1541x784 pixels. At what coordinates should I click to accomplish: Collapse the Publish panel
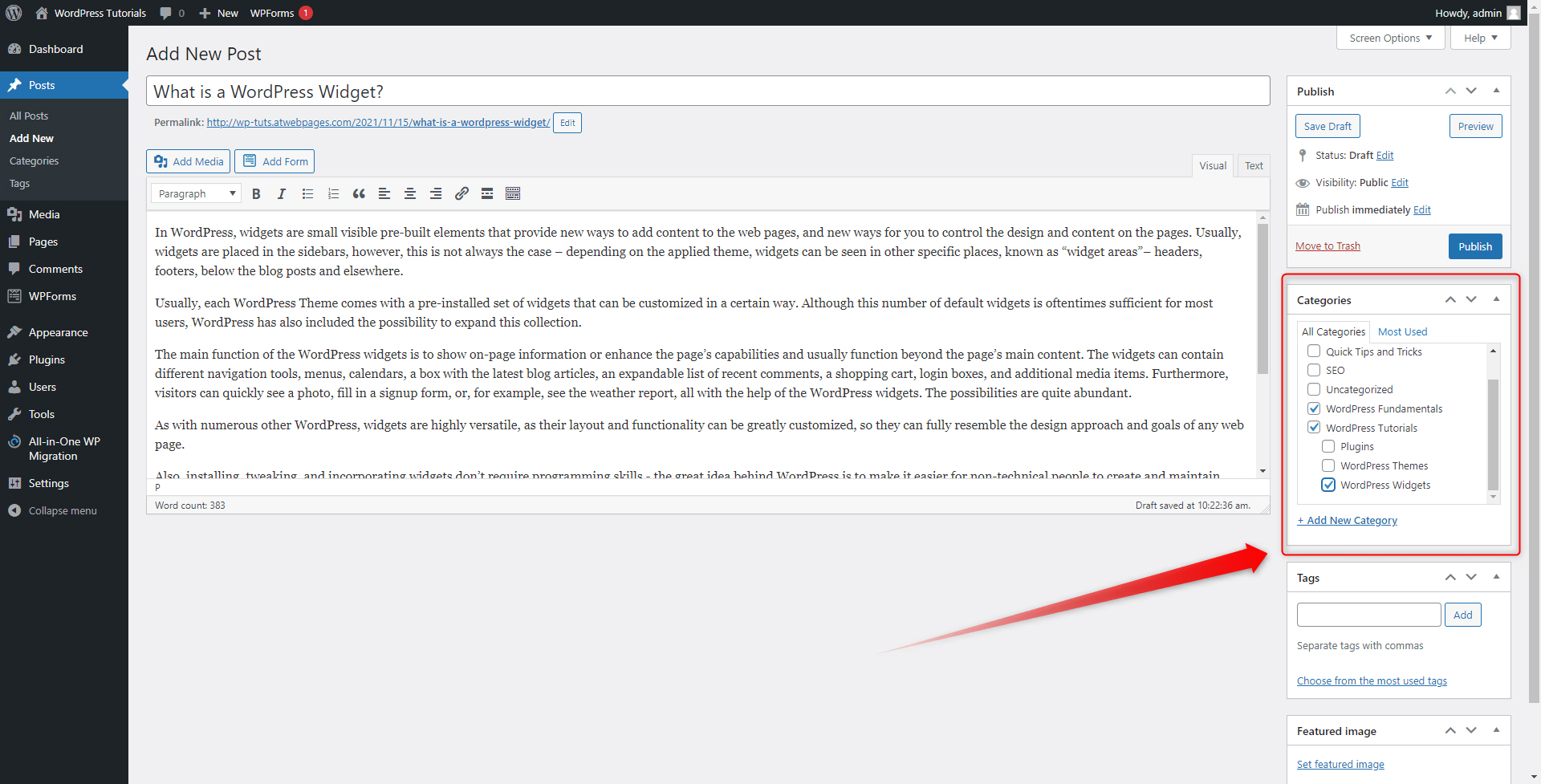(1496, 91)
